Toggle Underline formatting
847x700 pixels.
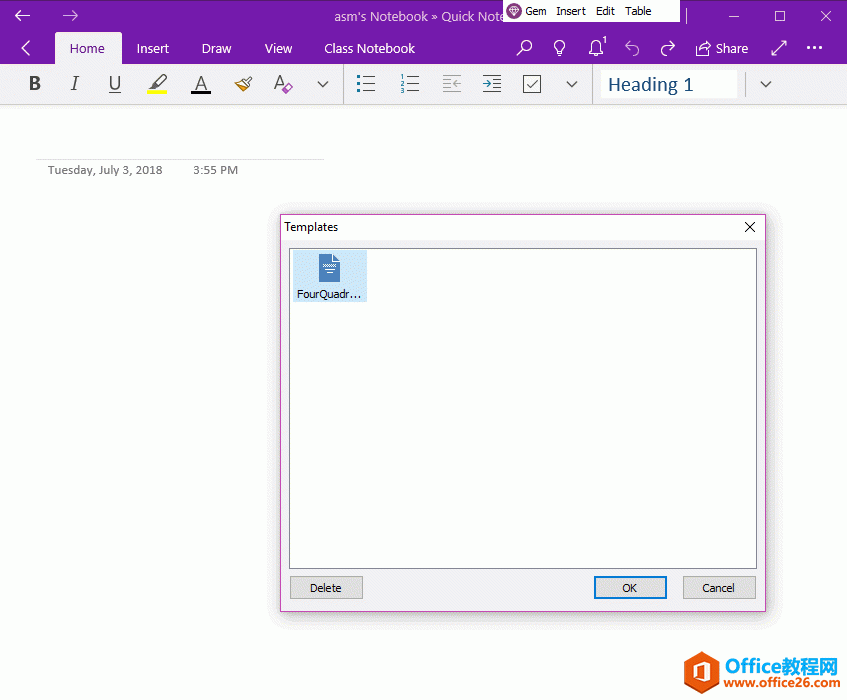114,83
